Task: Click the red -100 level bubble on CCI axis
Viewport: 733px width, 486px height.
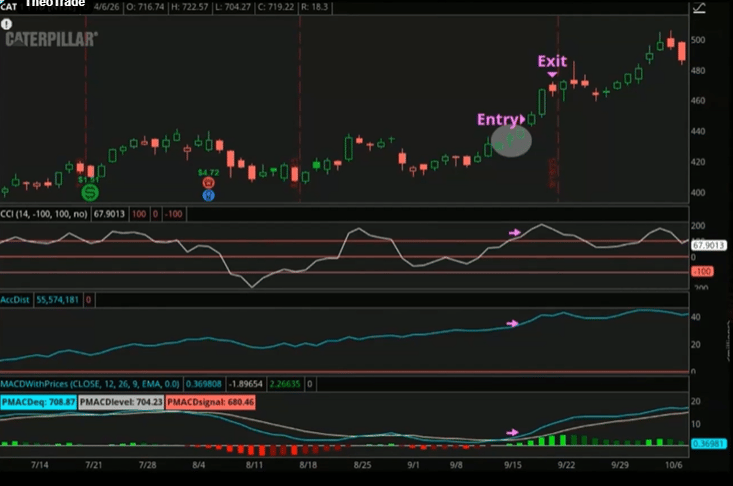Action: tap(702, 272)
